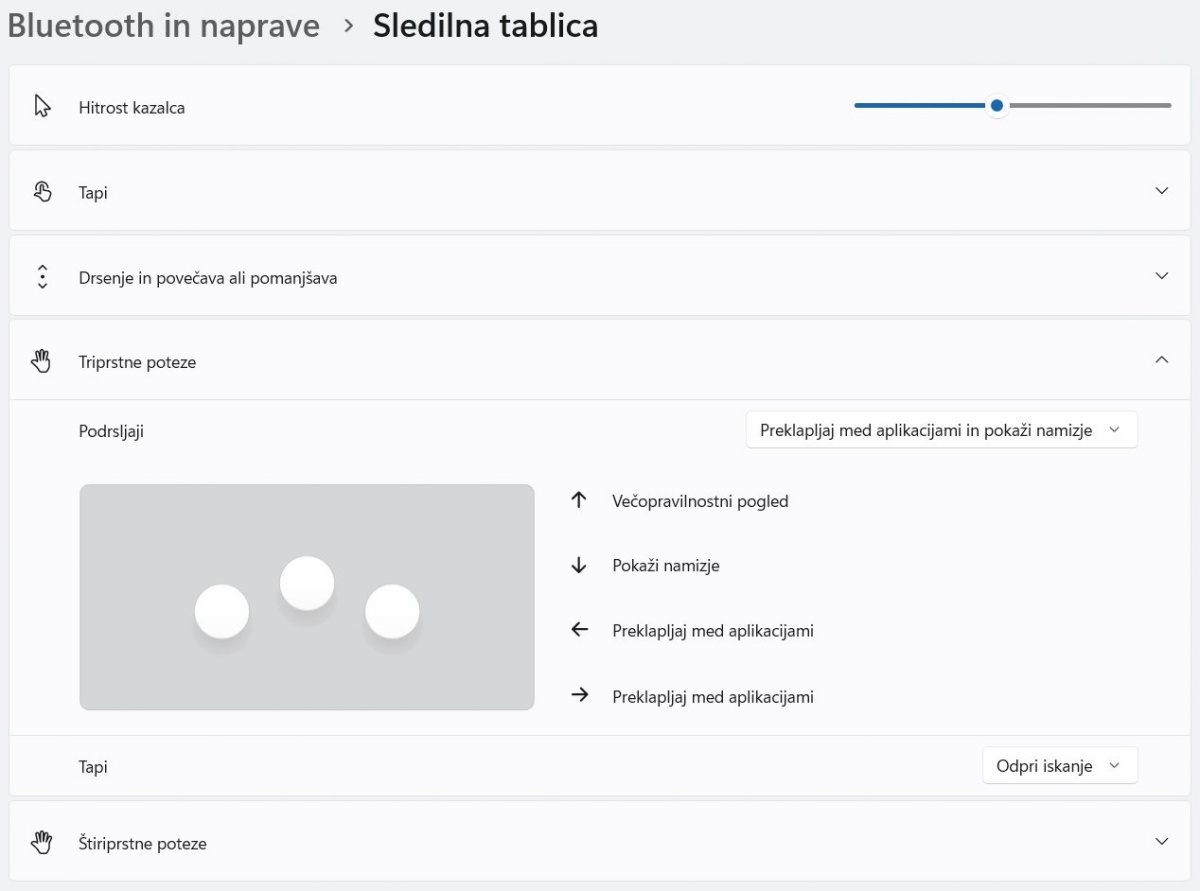Click the cursor icon beside Hitrost kazalca

pyautogui.click(x=42, y=107)
